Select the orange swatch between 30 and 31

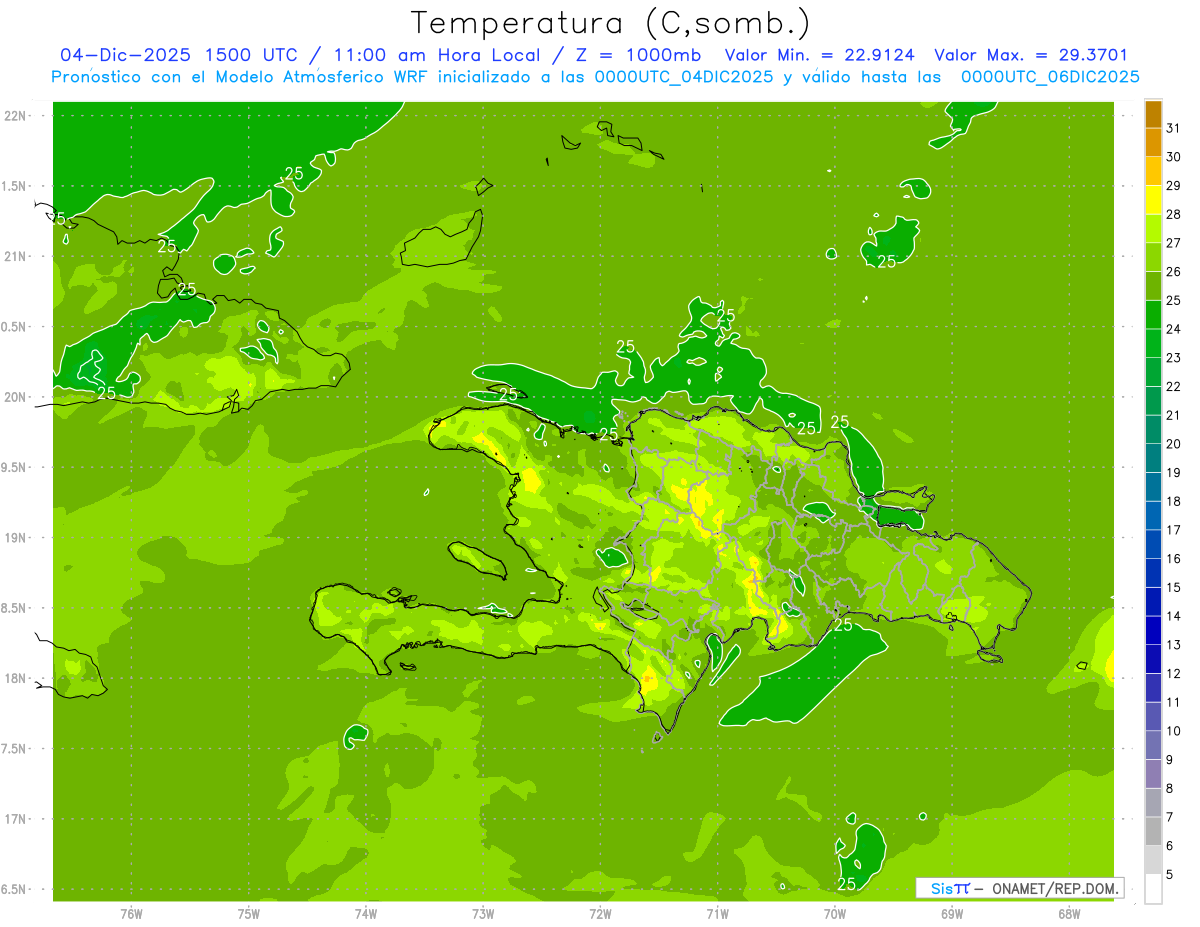click(x=1153, y=143)
